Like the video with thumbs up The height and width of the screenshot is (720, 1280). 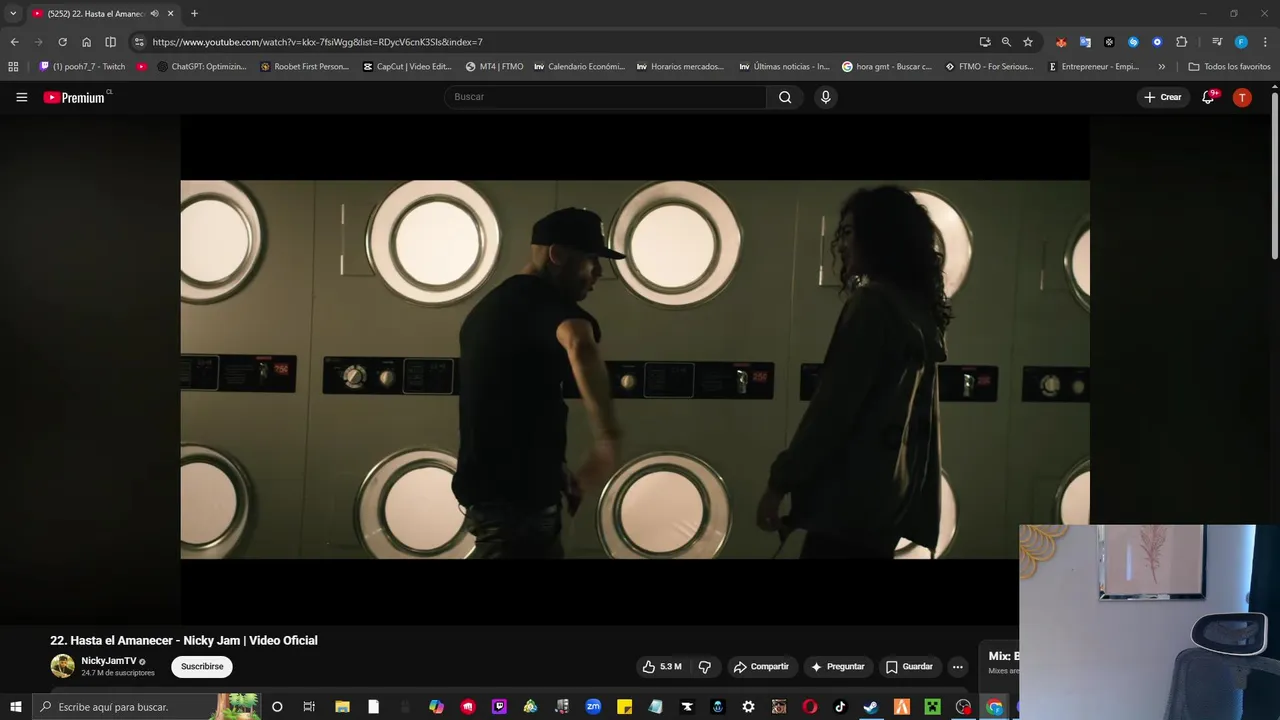click(x=662, y=667)
